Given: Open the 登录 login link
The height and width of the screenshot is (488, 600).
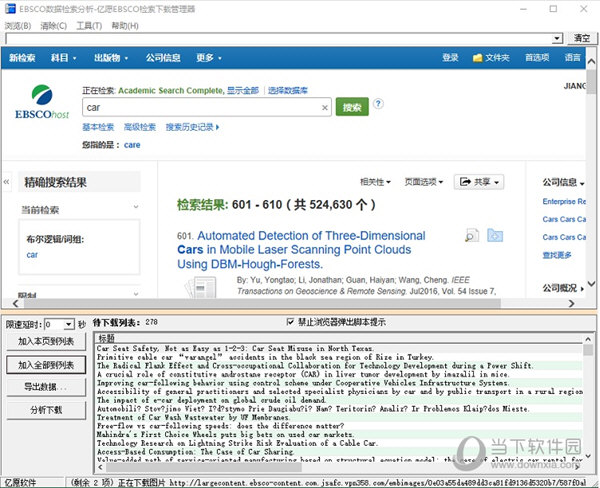Looking at the screenshot, I should pos(450,58).
